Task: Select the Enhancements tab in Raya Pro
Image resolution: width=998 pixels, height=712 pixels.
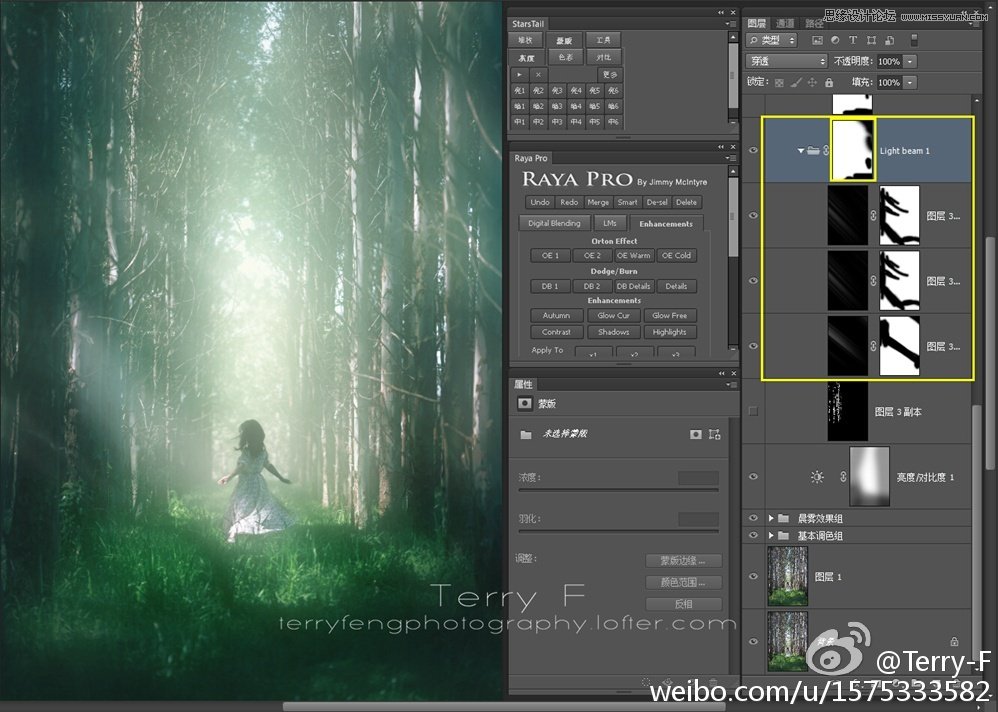Action: point(666,223)
